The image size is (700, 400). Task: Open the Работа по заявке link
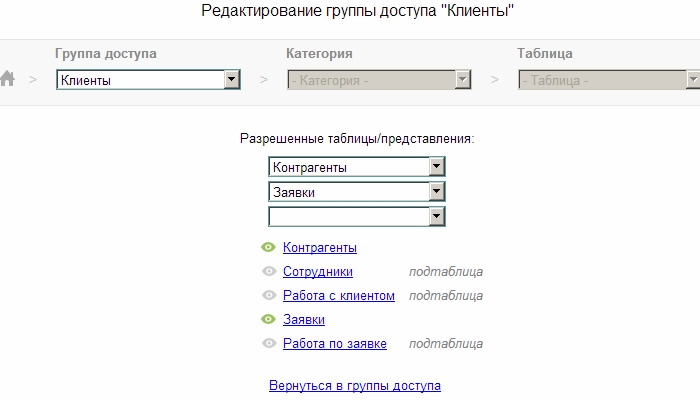click(x=335, y=343)
